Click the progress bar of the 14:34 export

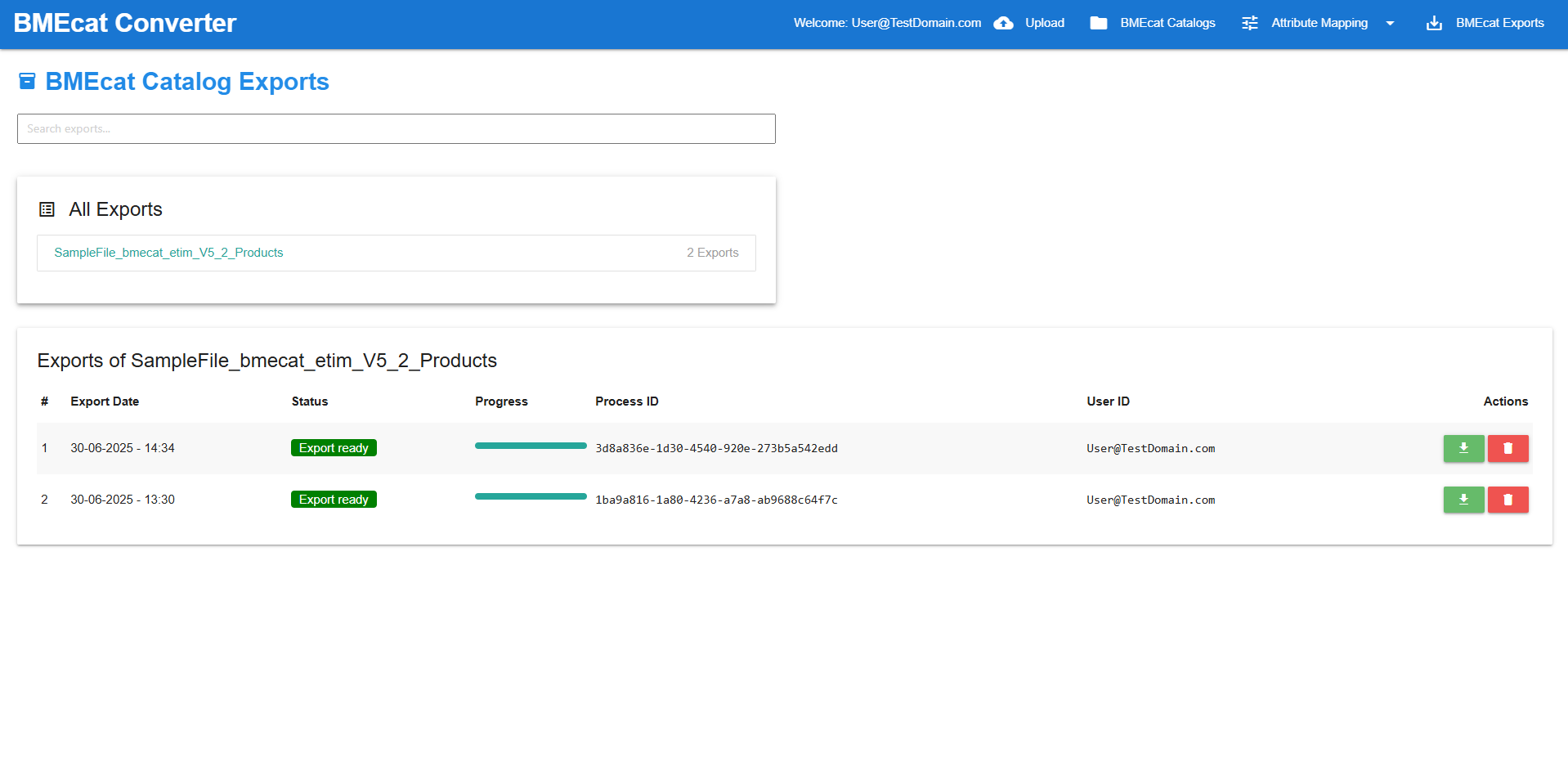531,446
